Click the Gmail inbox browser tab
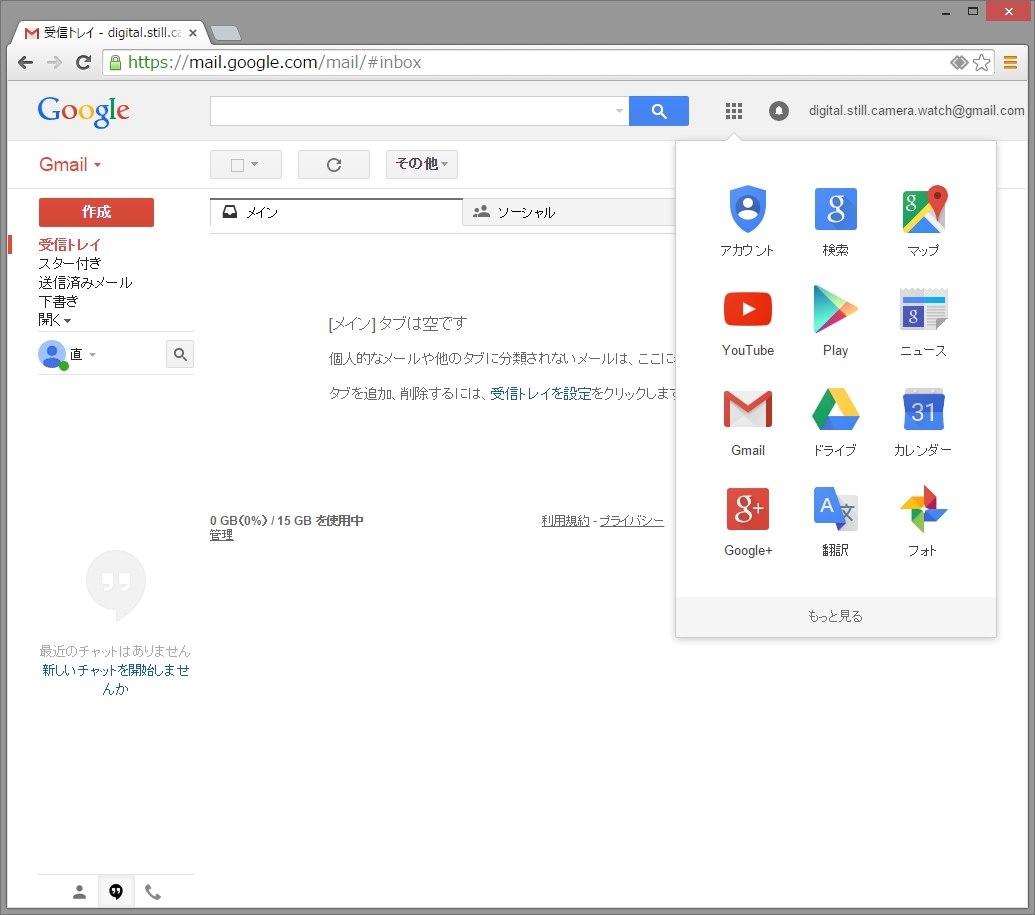The width and height of the screenshot is (1035, 915). (110, 32)
